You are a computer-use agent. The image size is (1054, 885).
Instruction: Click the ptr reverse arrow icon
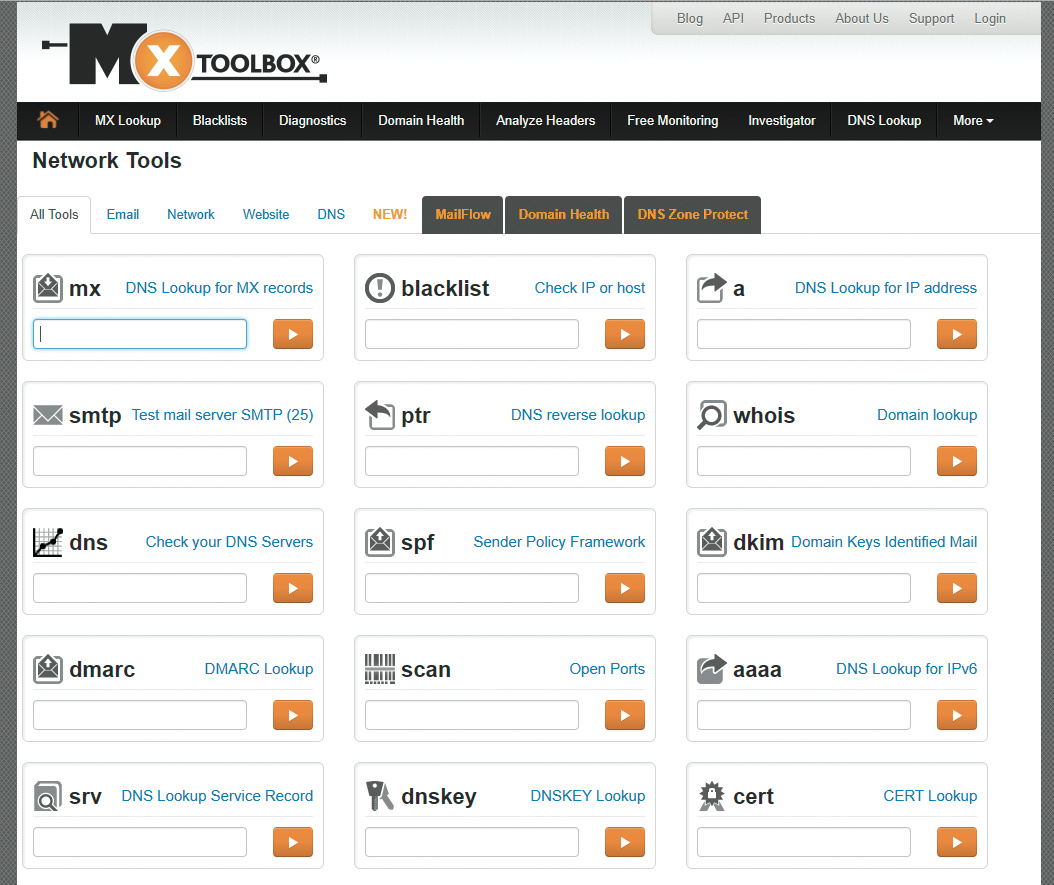click(380, 415)
